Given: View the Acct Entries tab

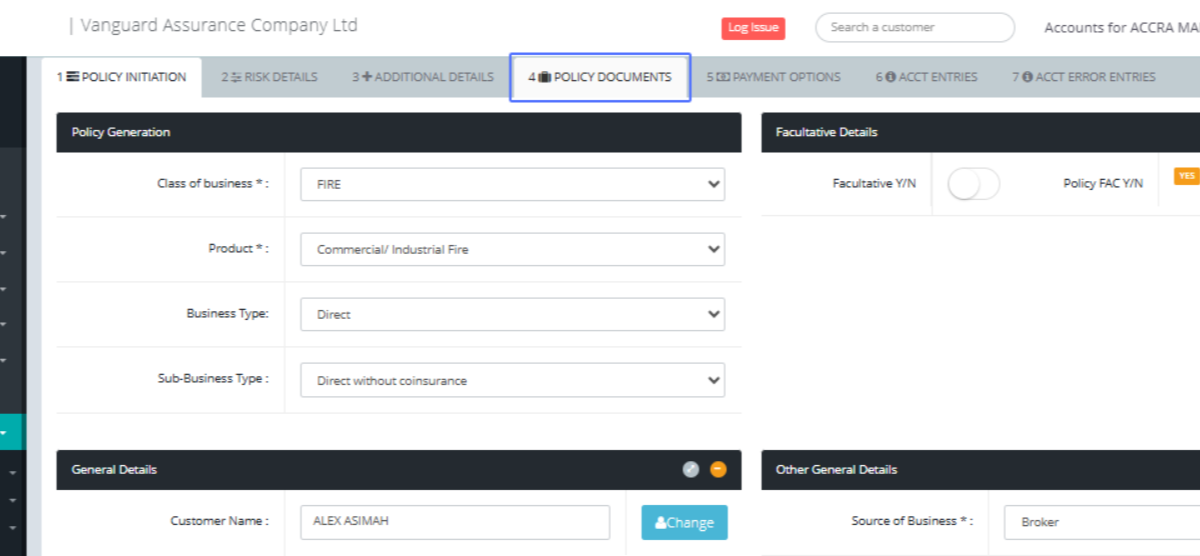Looking at the screenshot, I should pos(926,77).
